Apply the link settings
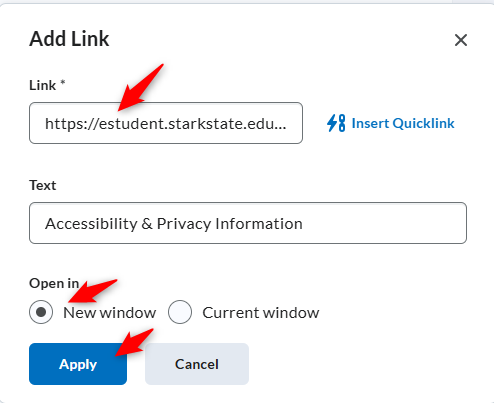Viewport: 494px width, 403px height. [x=78, y=364]
